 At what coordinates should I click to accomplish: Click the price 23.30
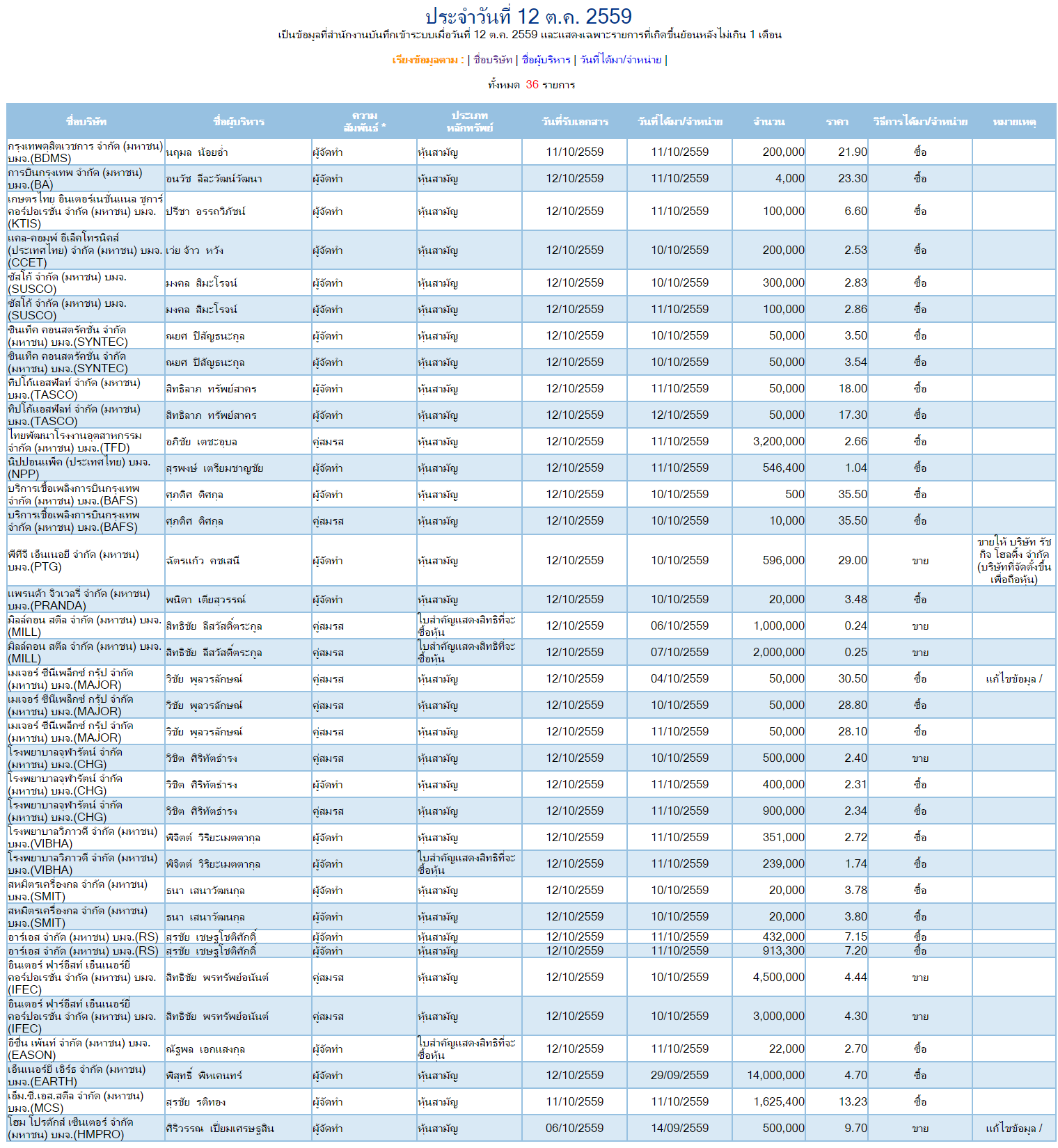853,179
